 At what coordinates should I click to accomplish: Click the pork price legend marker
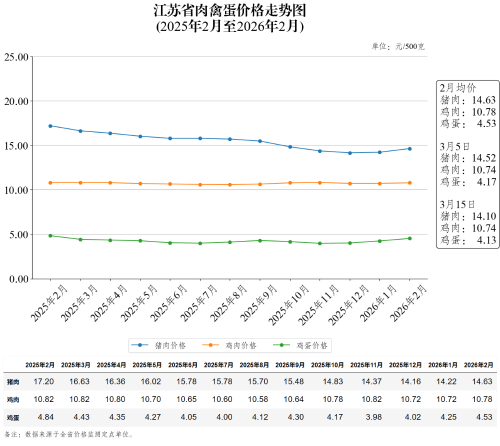coord(140,345)
